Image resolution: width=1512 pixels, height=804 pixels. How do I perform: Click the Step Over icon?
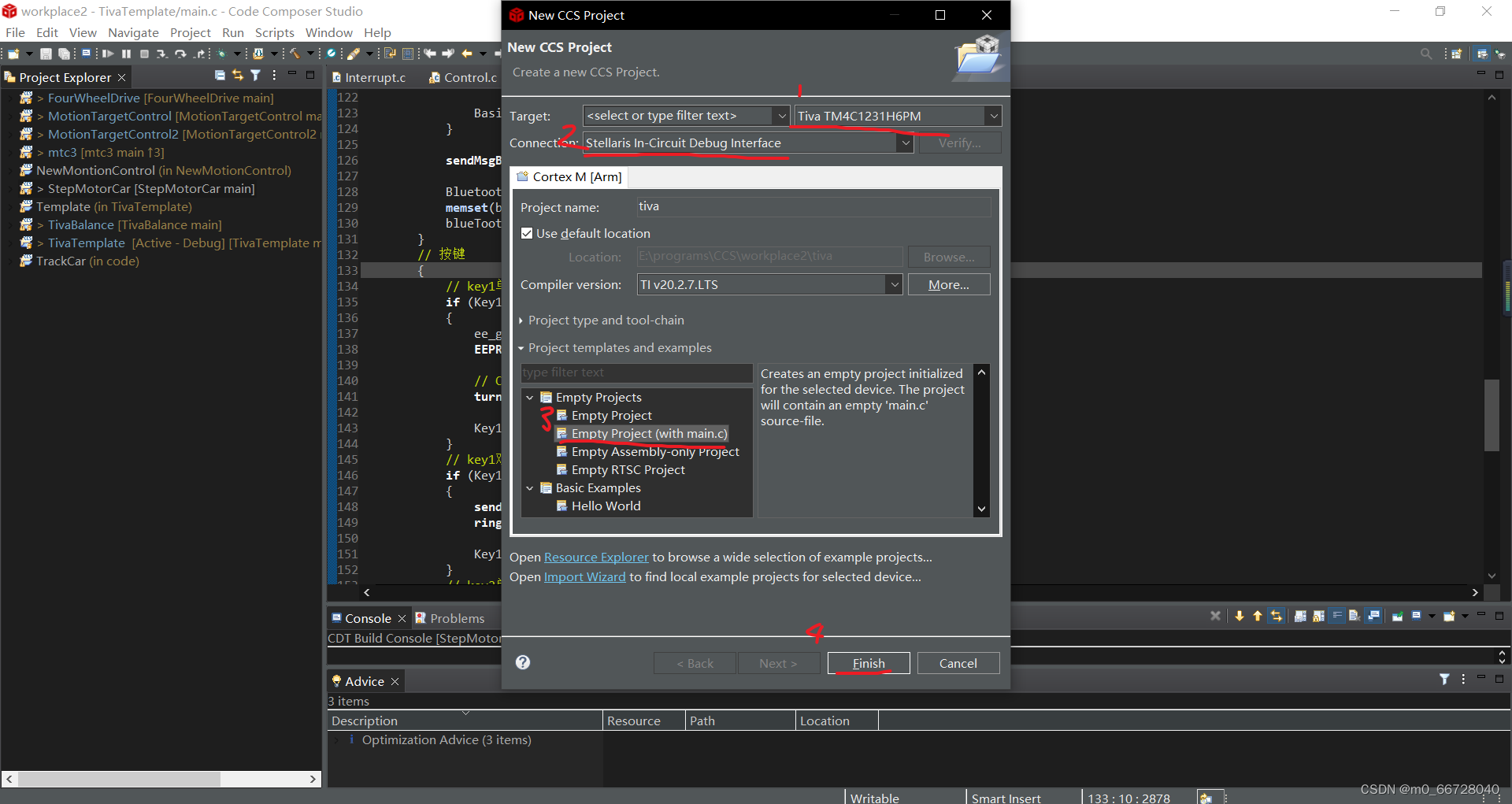pyautogui.click(x=180, y=54)
